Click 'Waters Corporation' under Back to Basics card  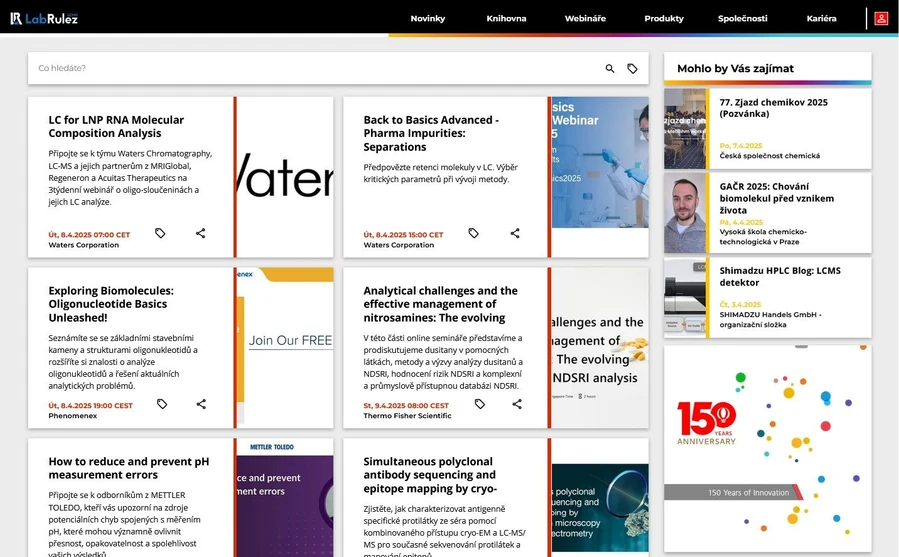[398, 245]
